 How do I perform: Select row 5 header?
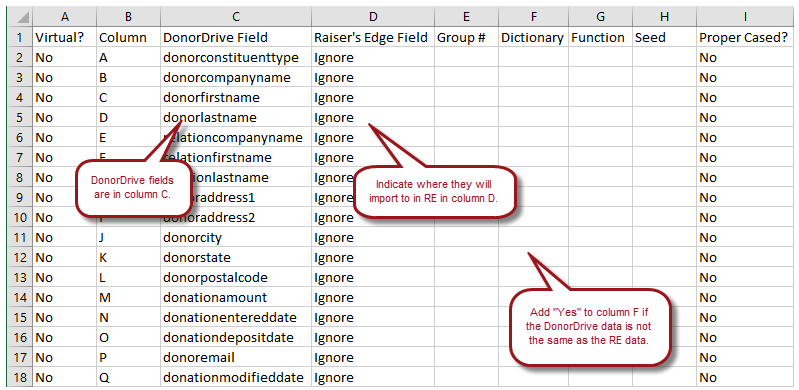tap(20, 118)
